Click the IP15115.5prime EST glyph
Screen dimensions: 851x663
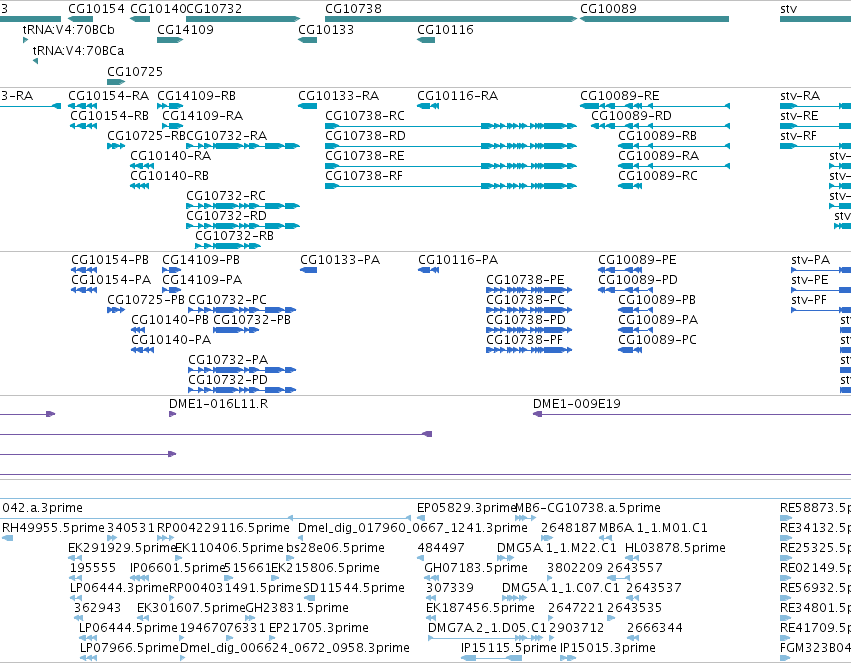(492, 658)
